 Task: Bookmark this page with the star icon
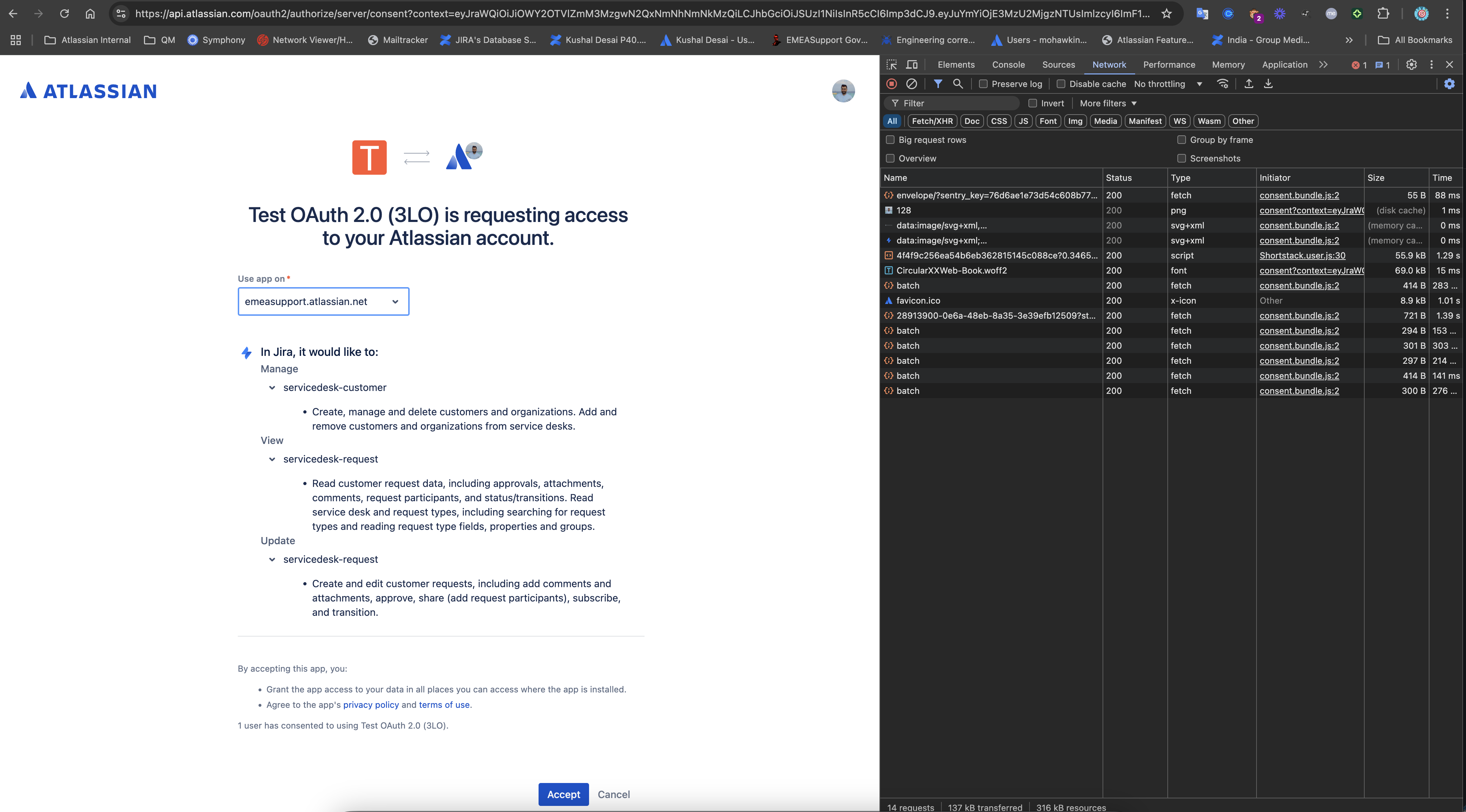coord(1167,14)
